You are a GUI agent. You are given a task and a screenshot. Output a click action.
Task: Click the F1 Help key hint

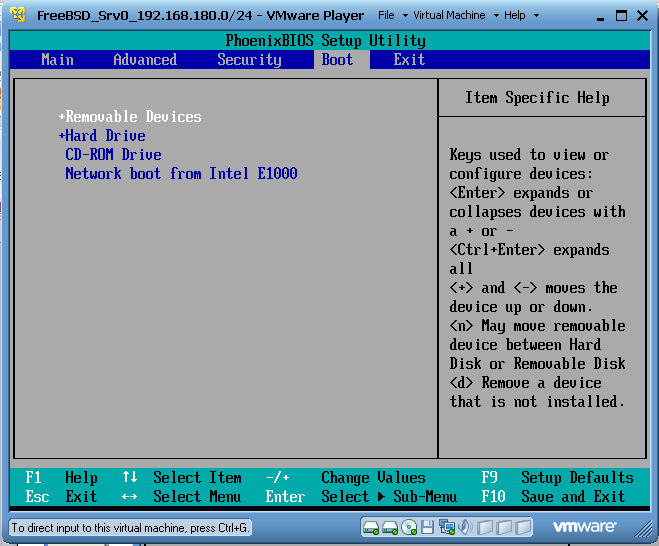61,478
